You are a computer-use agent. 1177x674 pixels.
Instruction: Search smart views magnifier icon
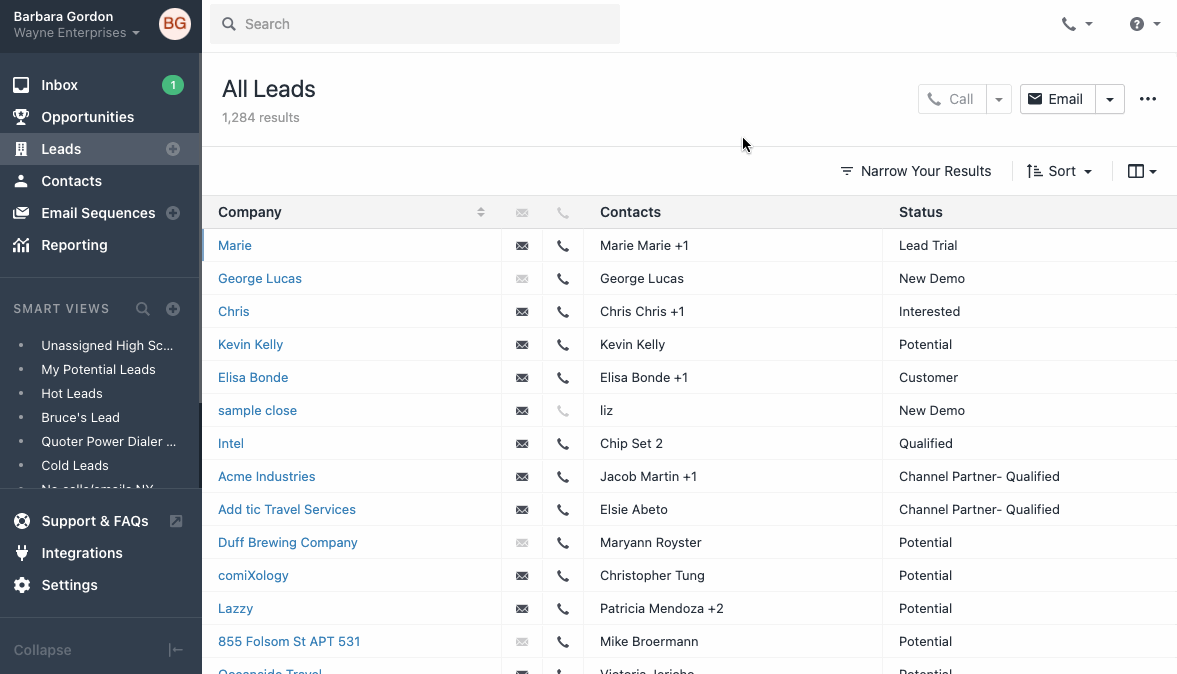coord(143,309)
